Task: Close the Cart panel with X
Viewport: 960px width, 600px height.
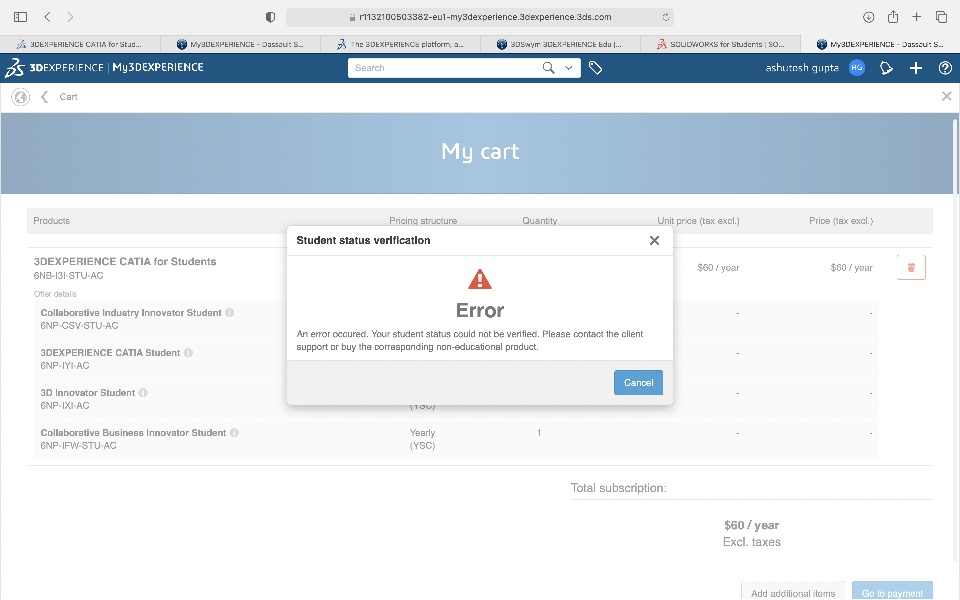Action: 947,96
